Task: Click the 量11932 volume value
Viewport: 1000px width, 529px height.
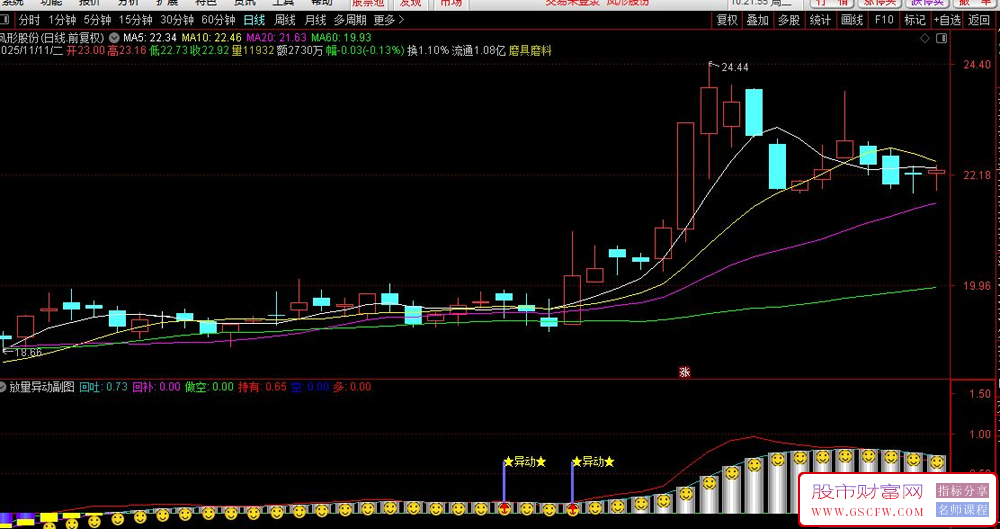Action: [x=253, y=51]
